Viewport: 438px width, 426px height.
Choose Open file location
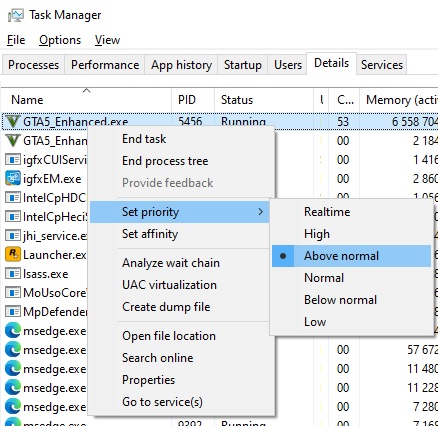(182, 336)
